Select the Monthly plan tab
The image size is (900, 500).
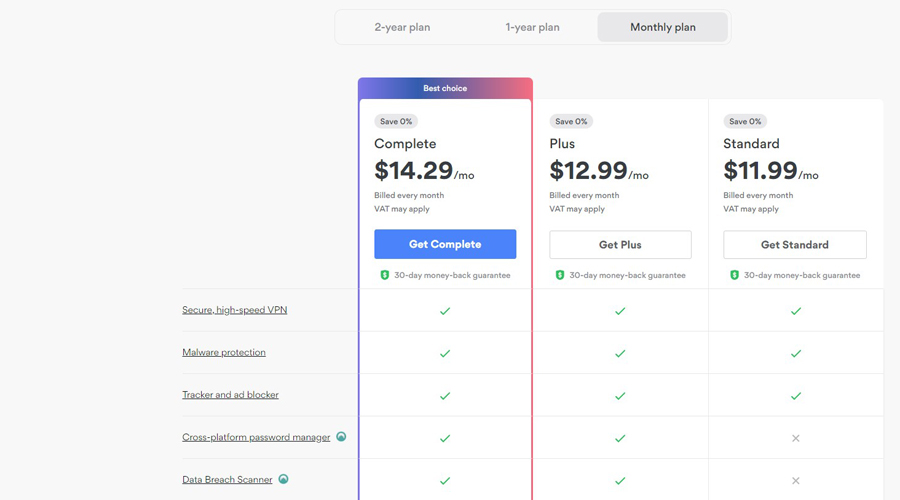pos(662,27)
